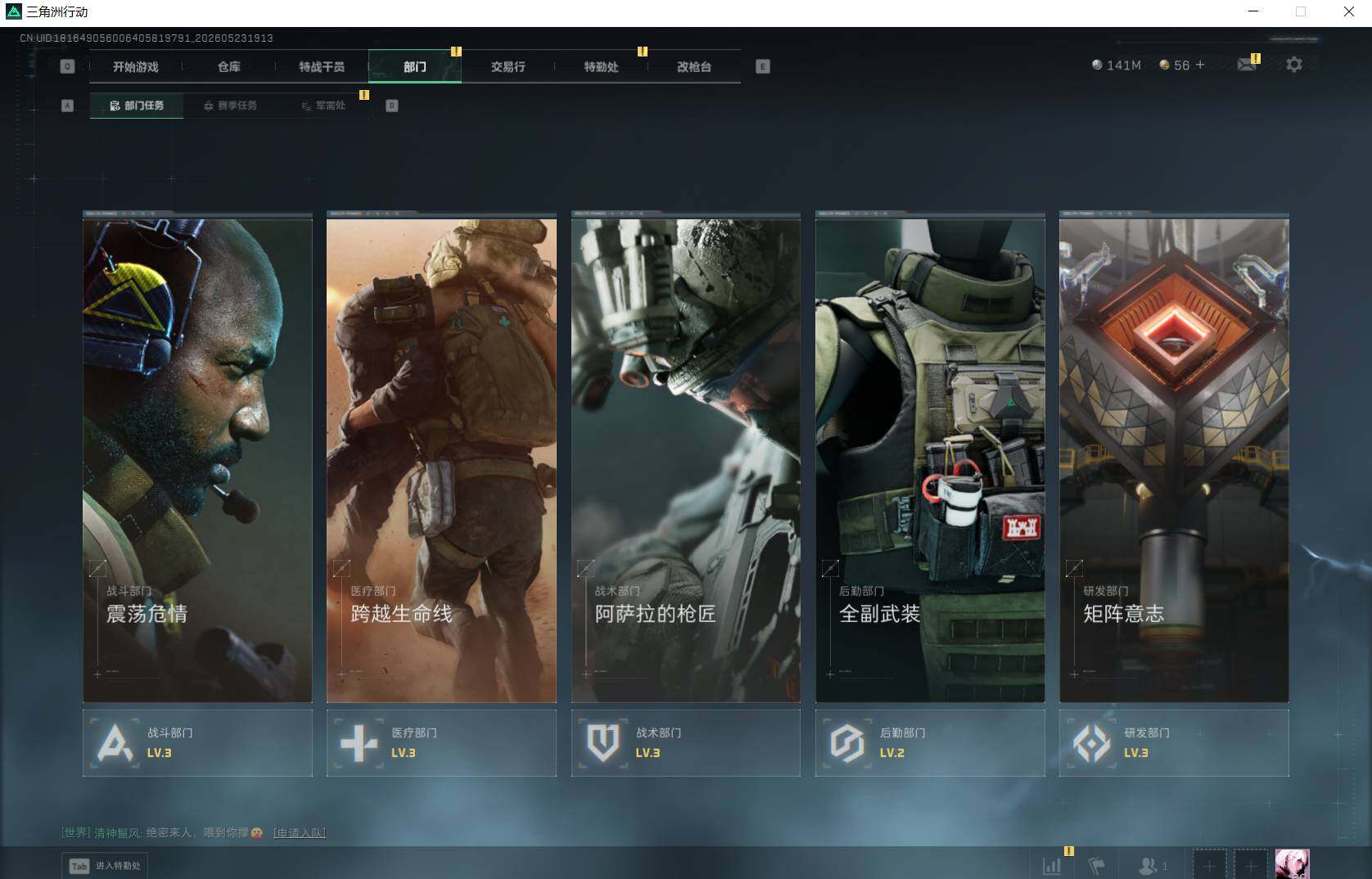Click the 研发部门 LV.3 level text

click(x=1136, y=753)
